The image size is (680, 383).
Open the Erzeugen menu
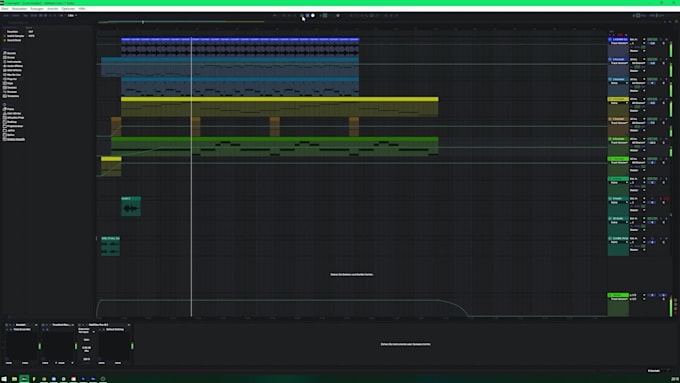click(37, 9)
